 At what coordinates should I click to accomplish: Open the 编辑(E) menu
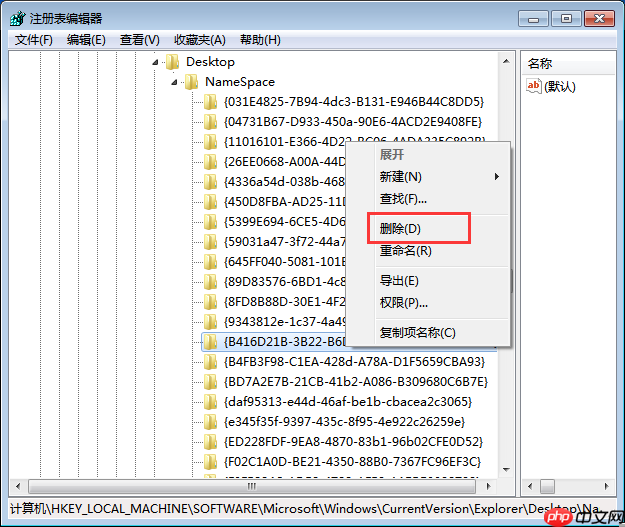pyautogui.click(x=86, y=40)
